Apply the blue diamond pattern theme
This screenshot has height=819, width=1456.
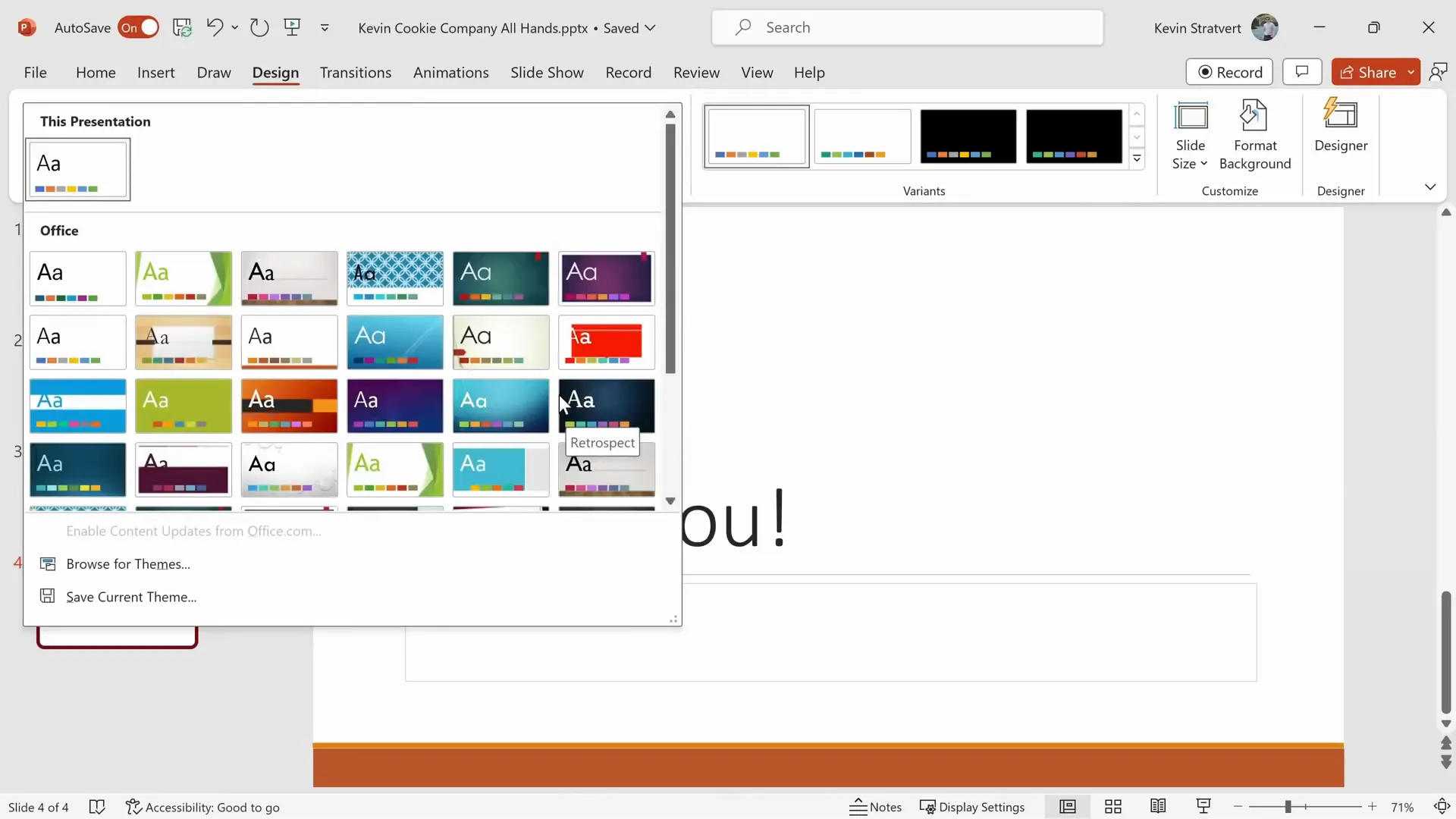(395, 279)
